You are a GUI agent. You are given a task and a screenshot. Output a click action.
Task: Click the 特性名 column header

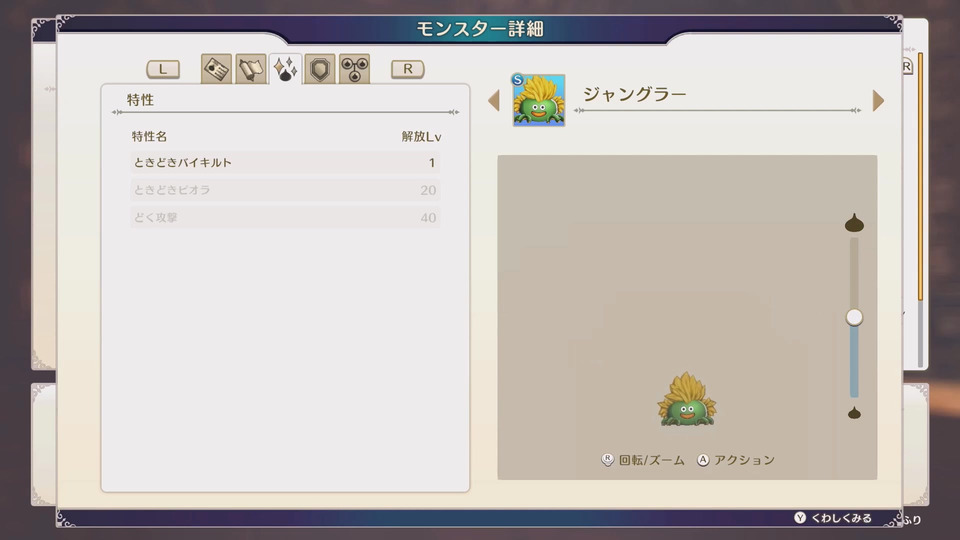coord(149,137)
